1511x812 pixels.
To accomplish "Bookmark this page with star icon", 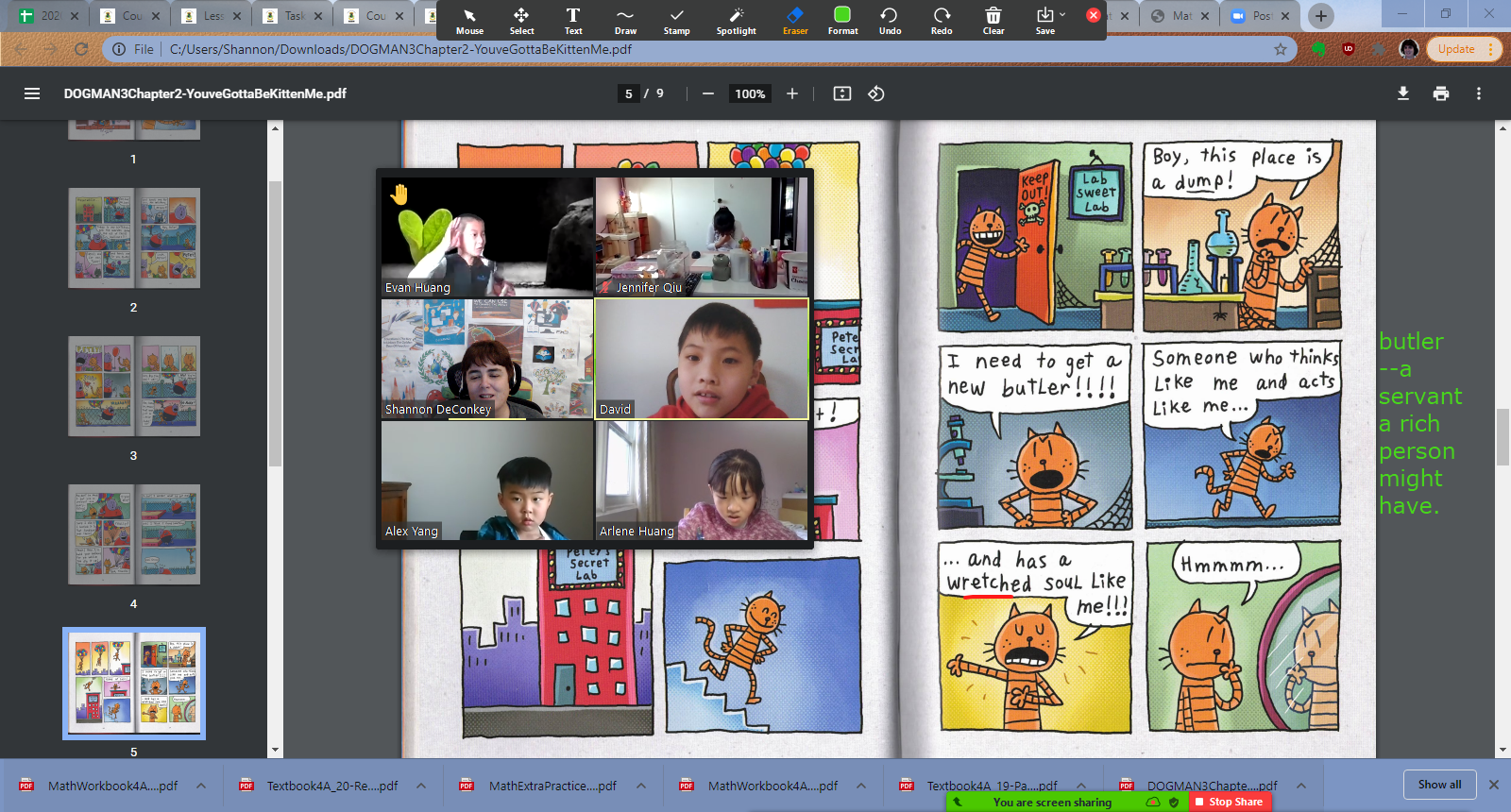I will point(1281,49).
